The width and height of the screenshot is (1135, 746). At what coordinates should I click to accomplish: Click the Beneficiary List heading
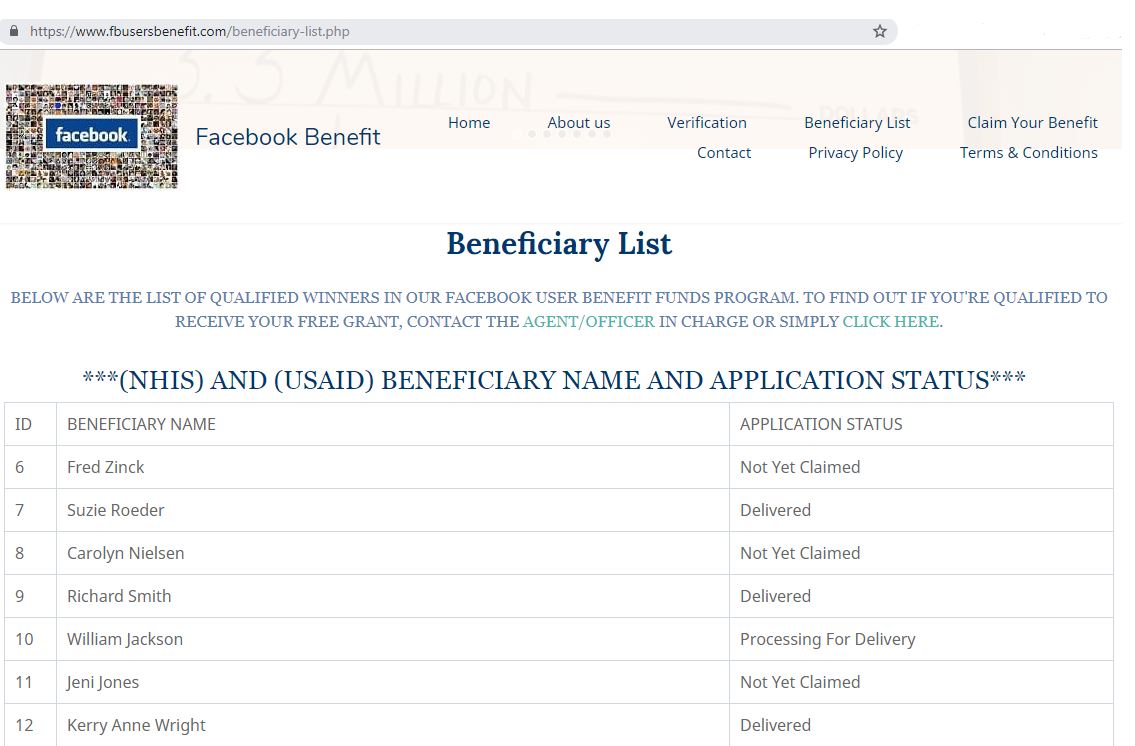[x=559, y=244]
